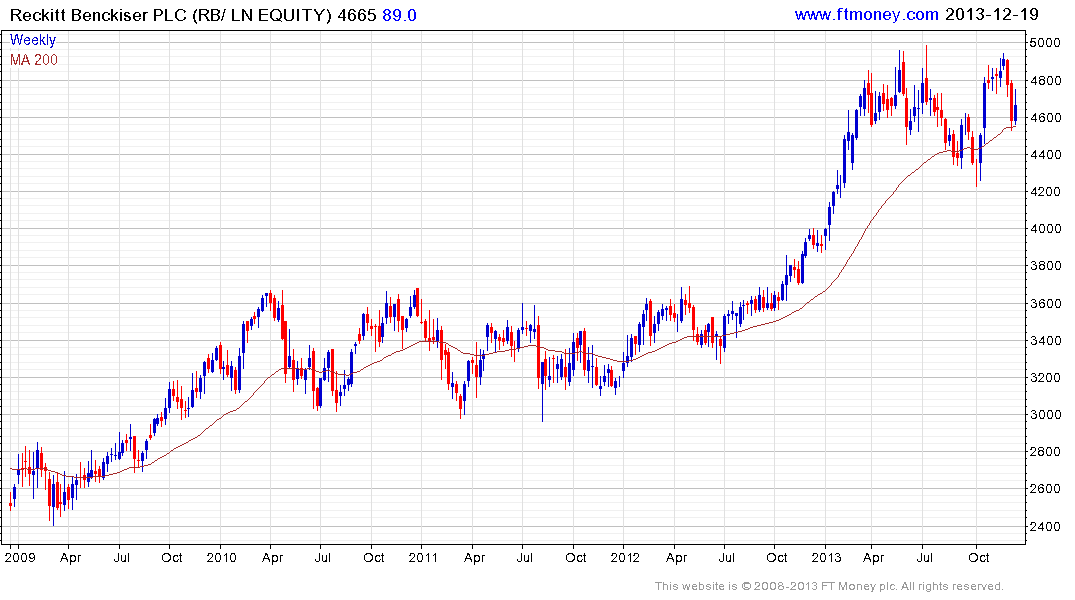Click the 4600 price axis label
This screenshot has width=1075, height=600.
(x=1045, y=117)
